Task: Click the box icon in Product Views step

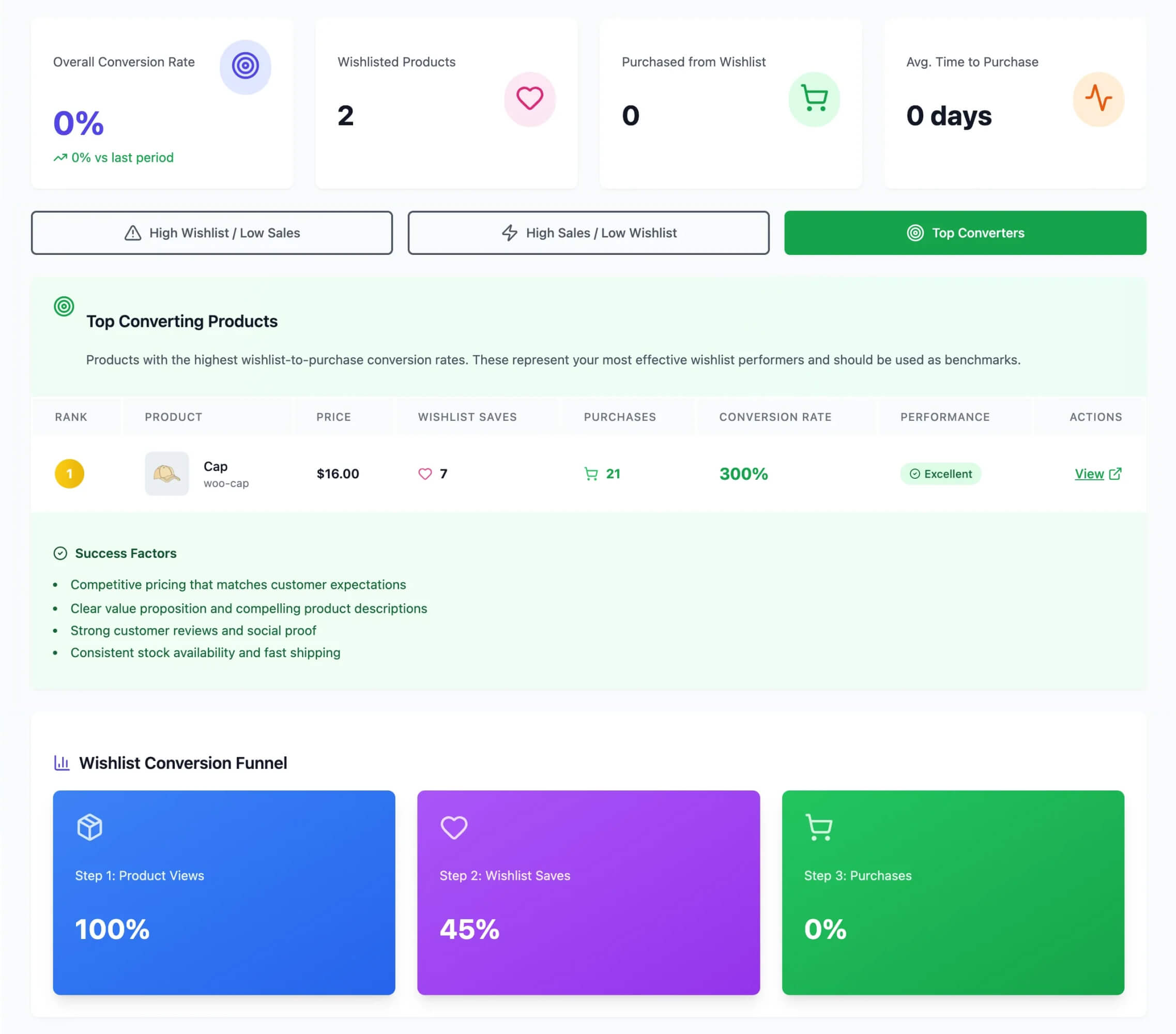Action: (90, 827)
